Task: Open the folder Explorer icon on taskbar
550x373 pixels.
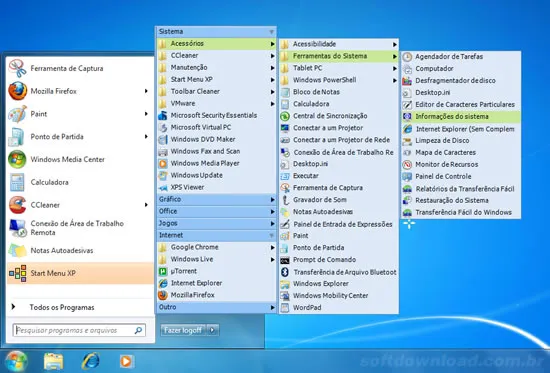Action: (53, 361)
